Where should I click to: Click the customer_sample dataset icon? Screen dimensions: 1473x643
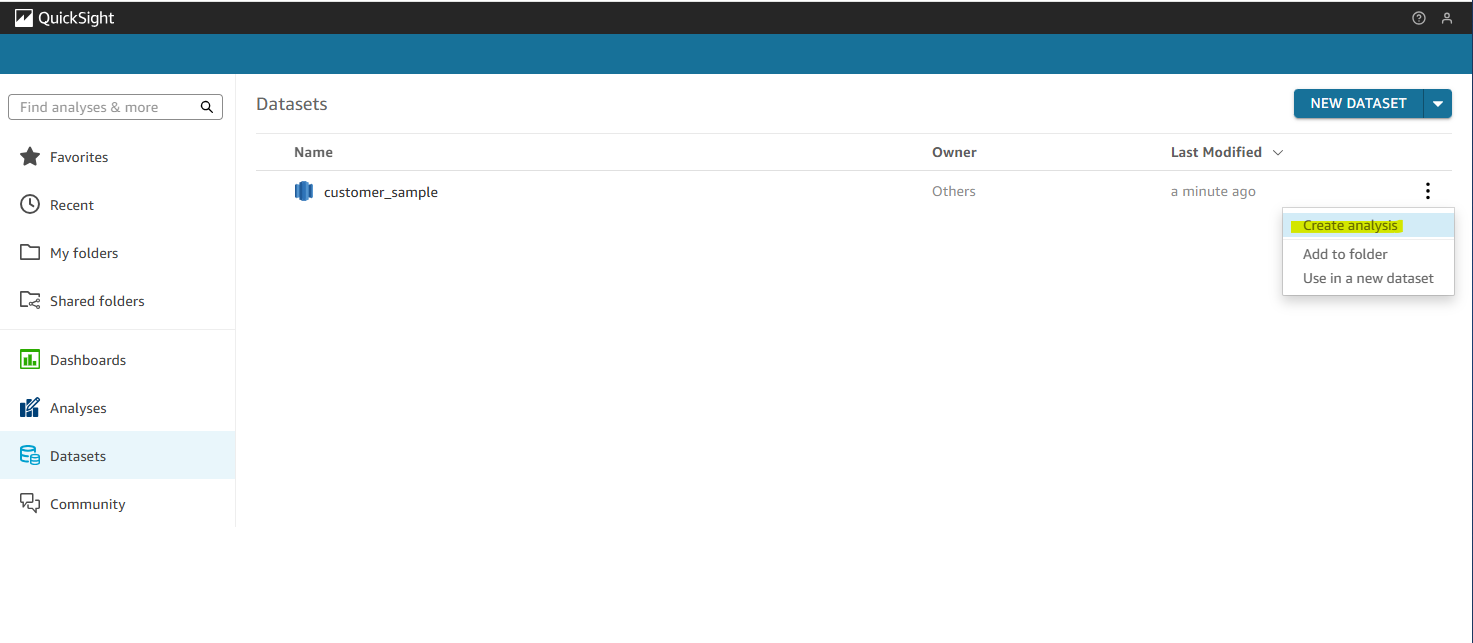point(304,191)
